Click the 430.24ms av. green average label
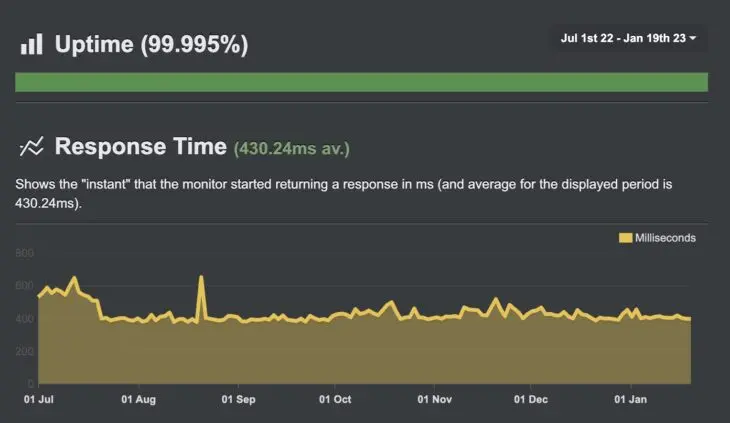Viewport: 730px width, 423px height. pyautogui.click(x=291, y=149)
